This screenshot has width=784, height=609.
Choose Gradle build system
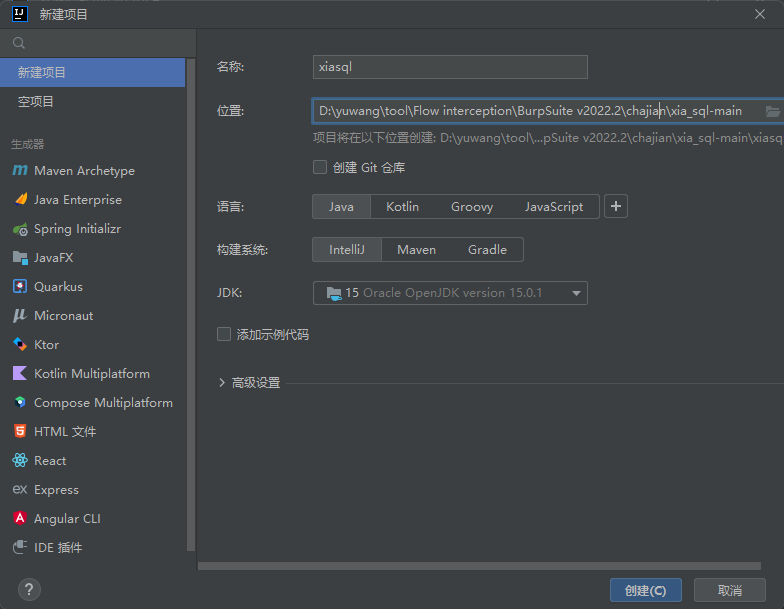[x=488, y=250]
